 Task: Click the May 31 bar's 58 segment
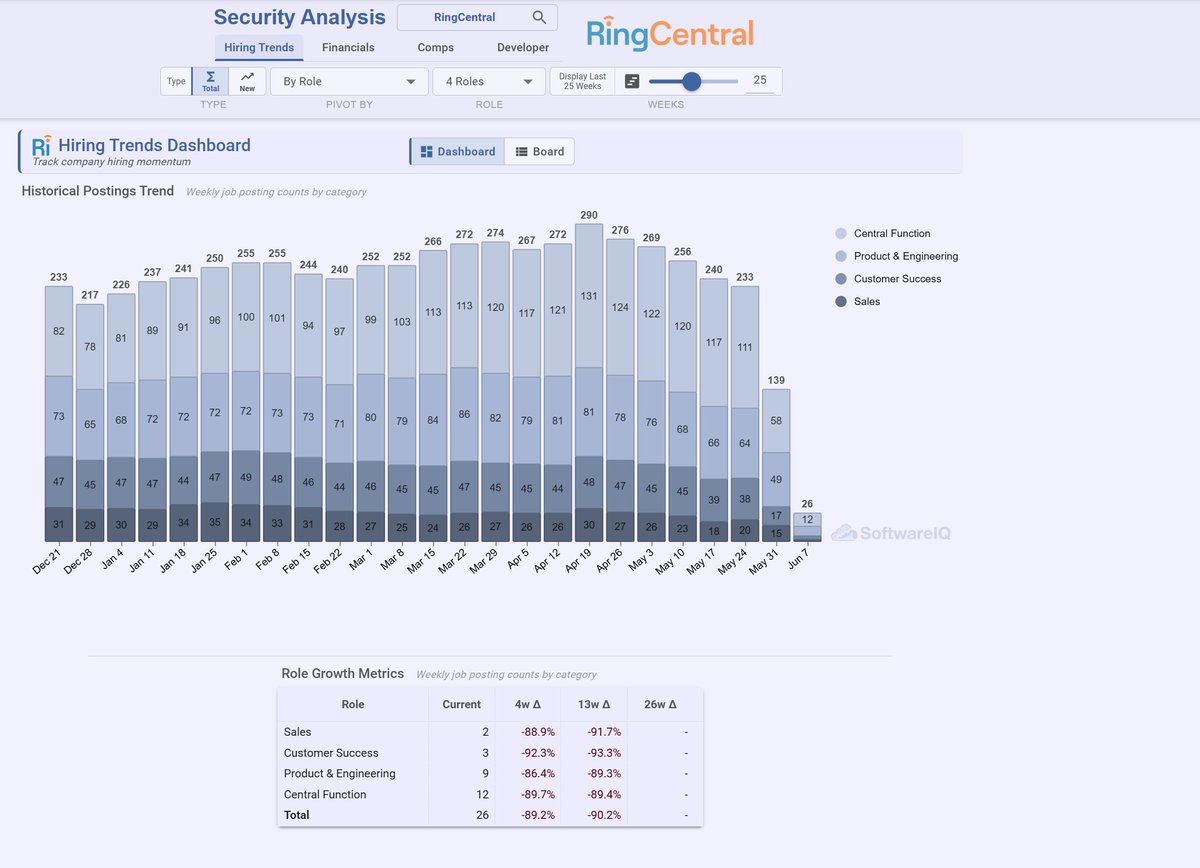click(x=776, y=421)
